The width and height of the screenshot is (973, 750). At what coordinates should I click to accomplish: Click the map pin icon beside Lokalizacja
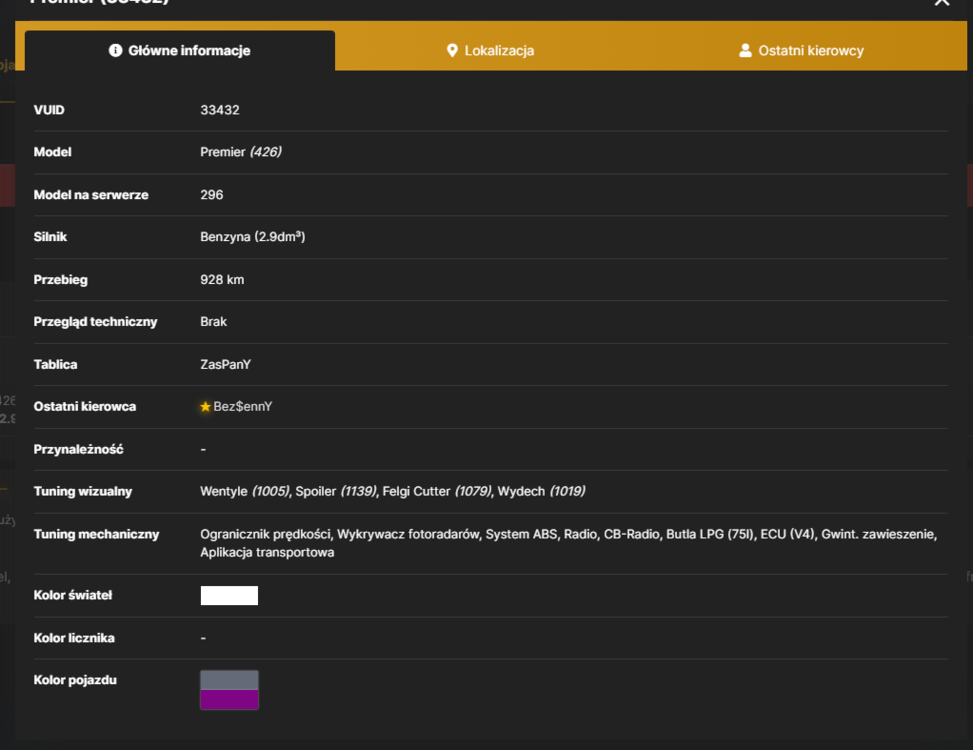pos(452,50)
